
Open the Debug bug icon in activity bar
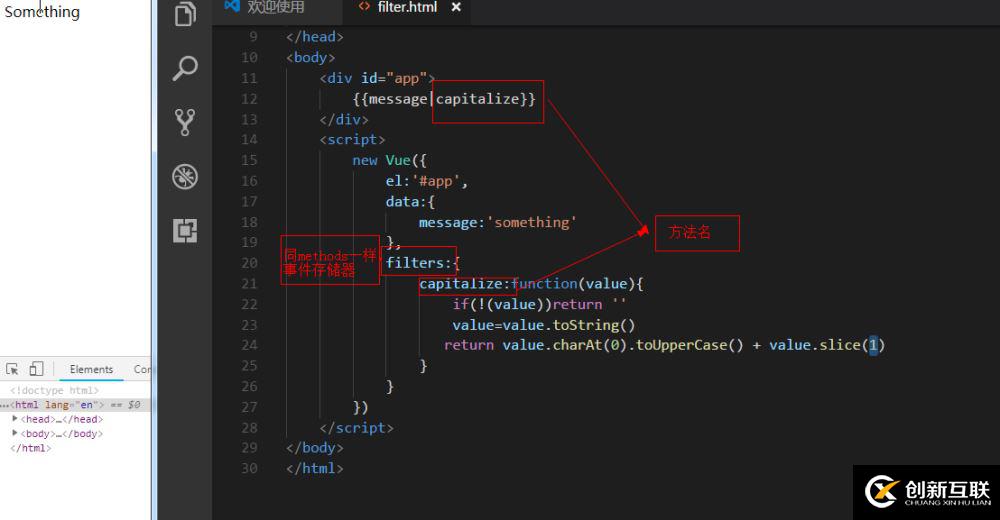(185, 177)
